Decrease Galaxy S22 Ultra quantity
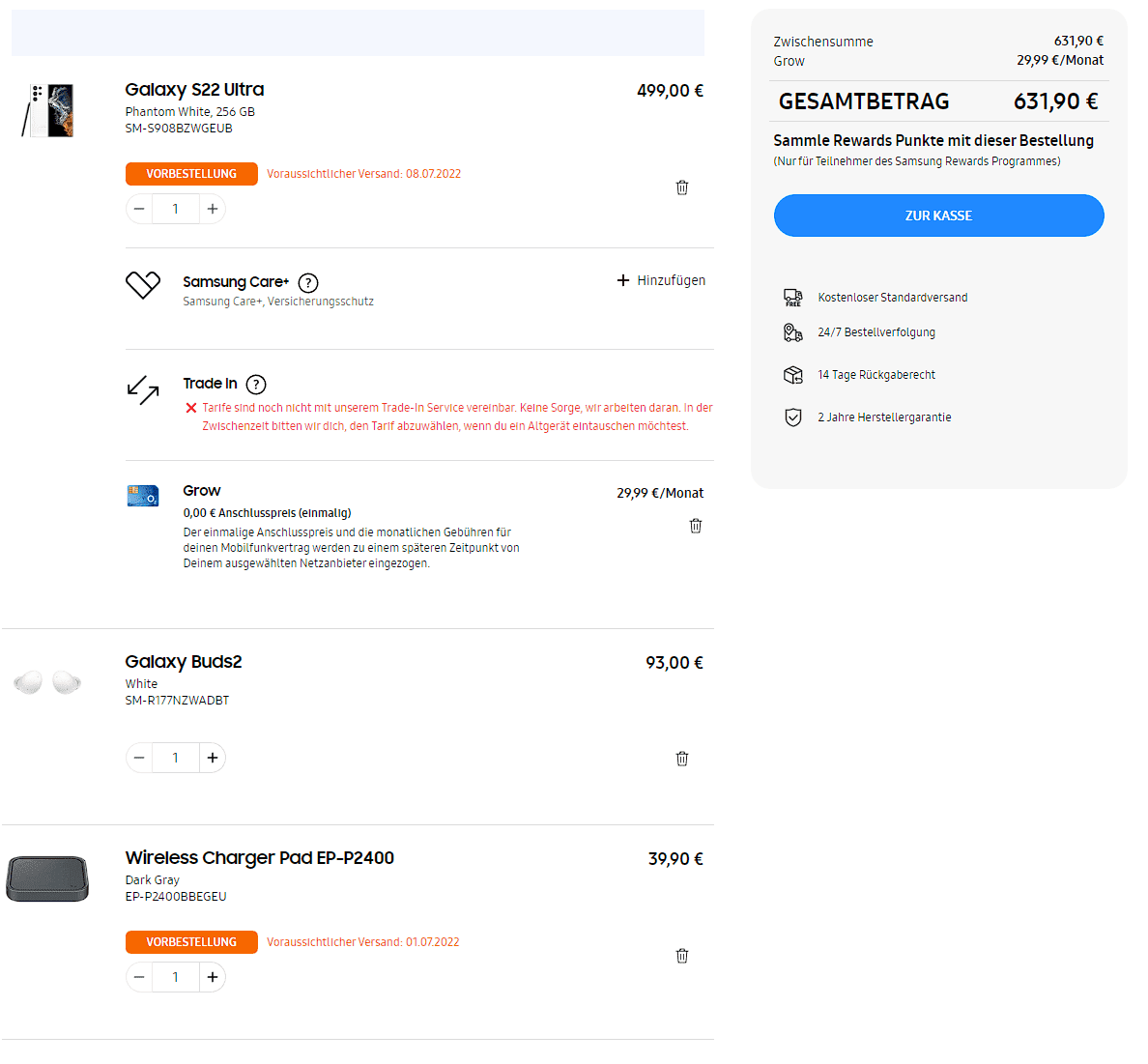 pyautogui.click(x=139, y=209)
